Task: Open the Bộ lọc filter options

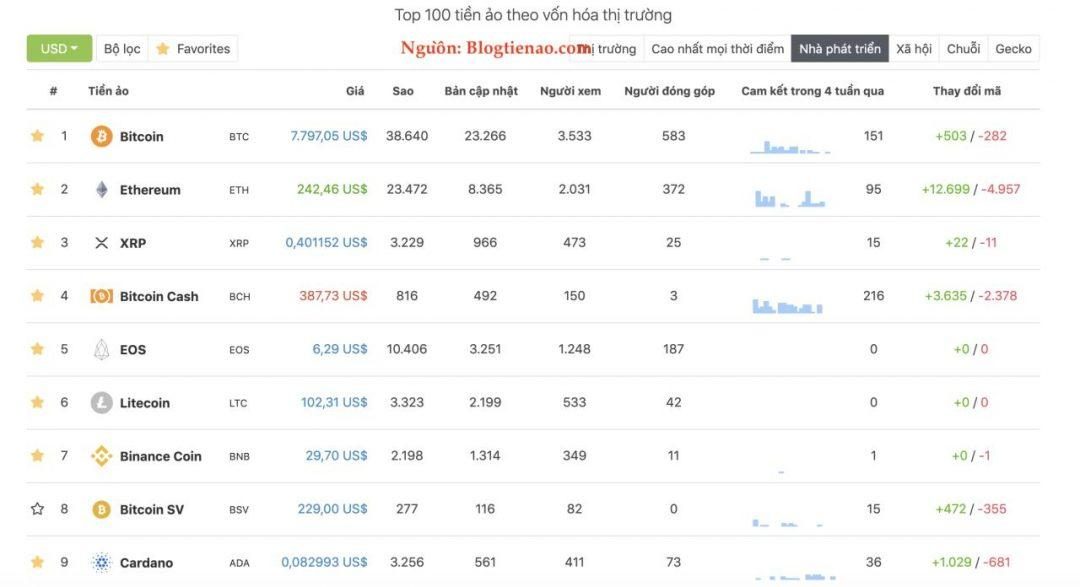Action: (122, 48)
